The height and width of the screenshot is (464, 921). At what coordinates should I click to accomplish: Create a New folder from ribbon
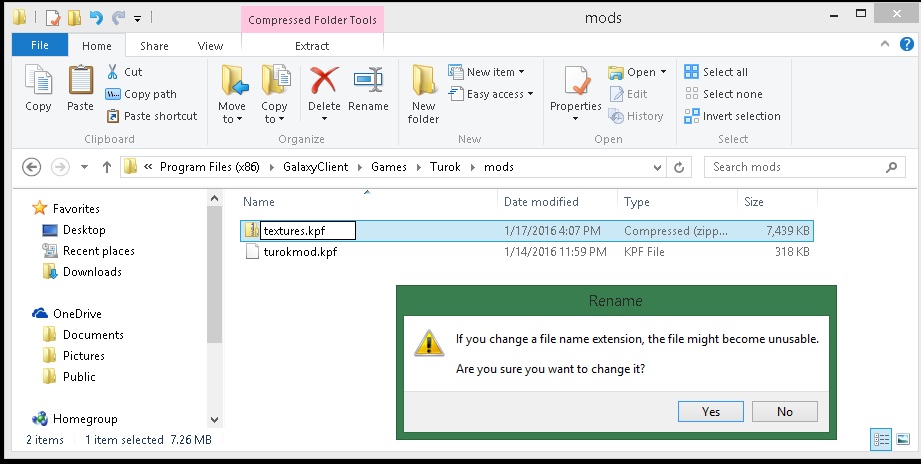tap(423, 92)
